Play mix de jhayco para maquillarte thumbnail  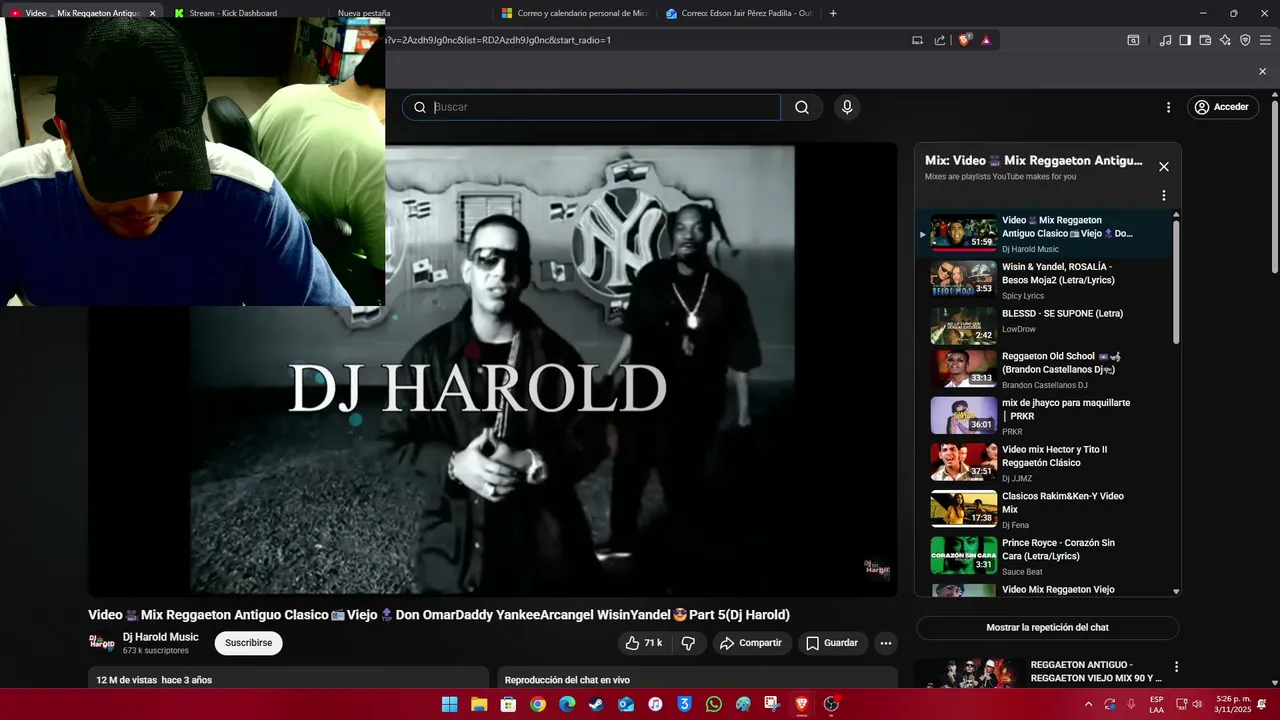[x=964, y=415]
